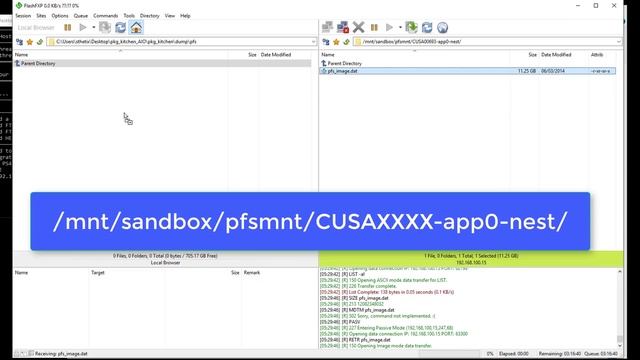The image size is (640, 360).
Task: Click the log scrollbar up arrow
Action: click(x=620, y=271)
